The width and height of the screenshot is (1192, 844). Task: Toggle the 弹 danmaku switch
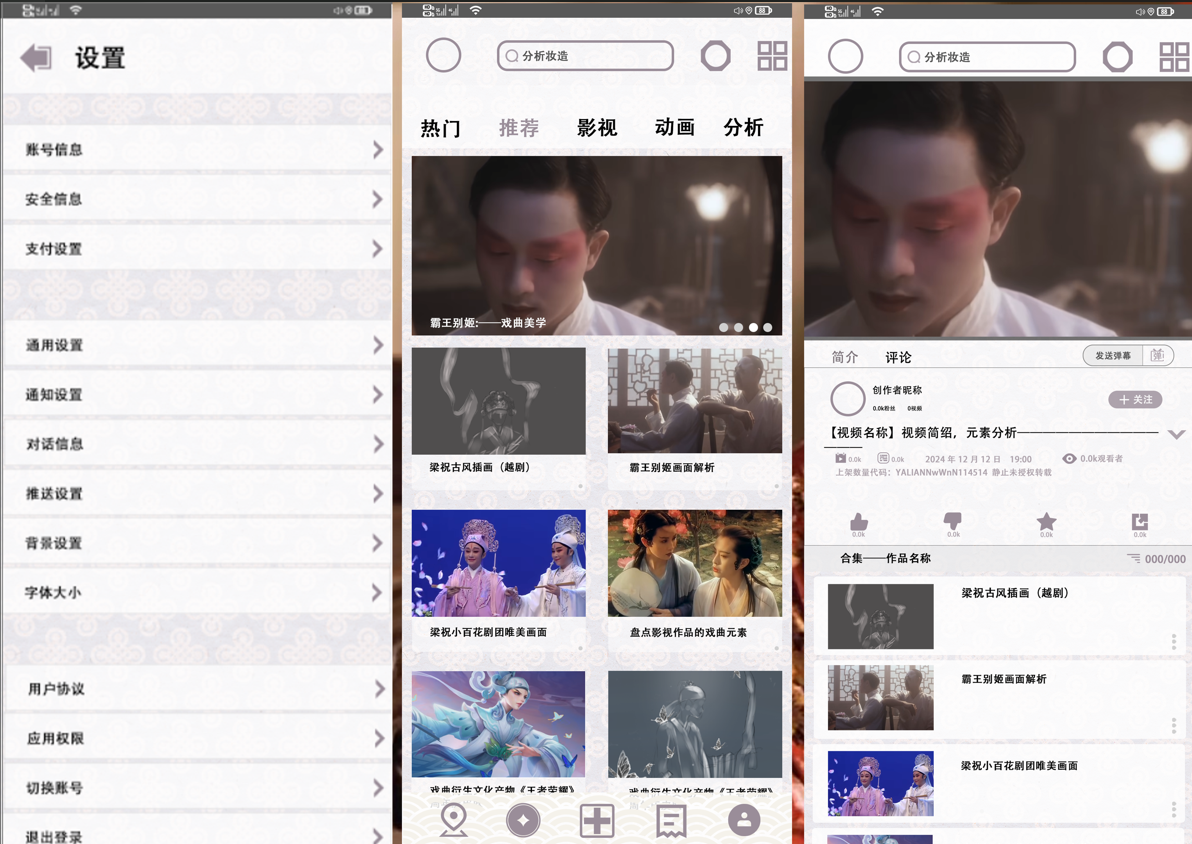click(x=1157, y=355)
